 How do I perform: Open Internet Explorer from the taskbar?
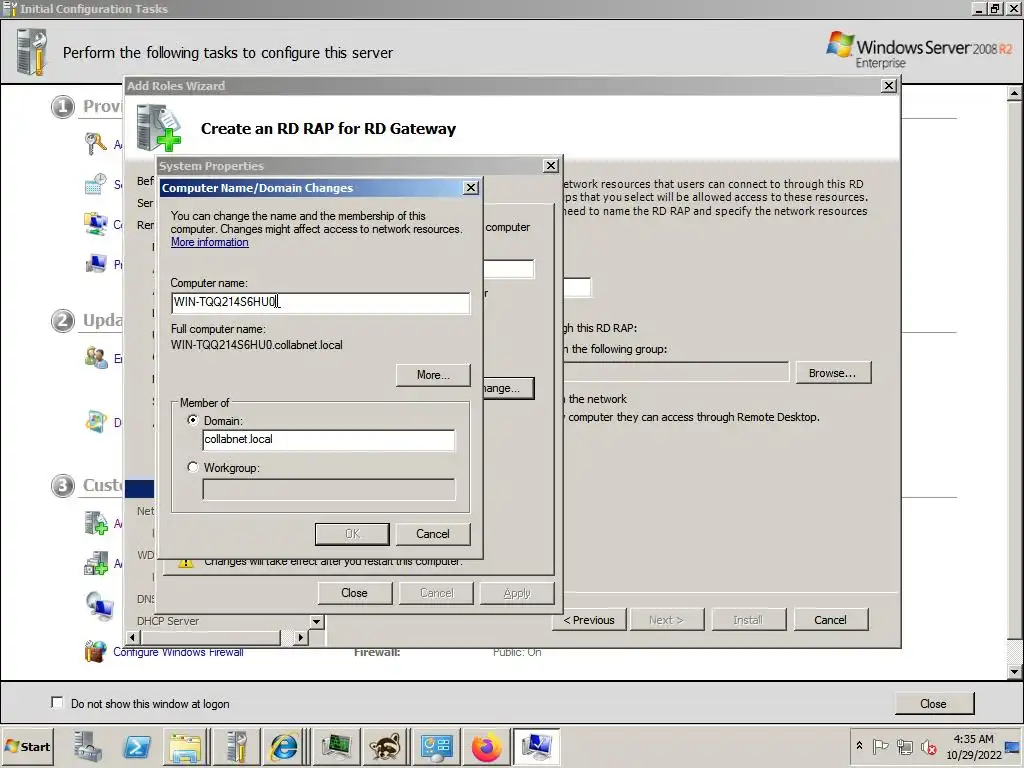click(284, 746)
